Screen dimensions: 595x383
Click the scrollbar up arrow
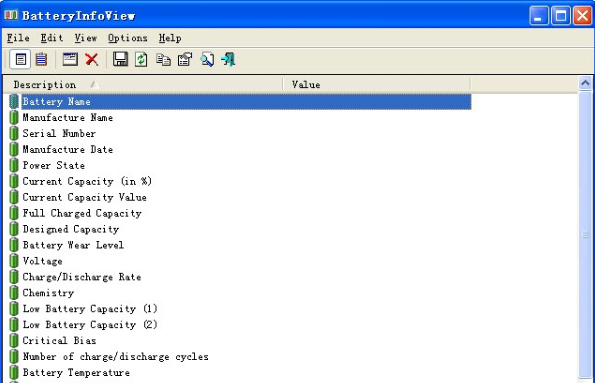pyautogui.click(x=585, y=83)
